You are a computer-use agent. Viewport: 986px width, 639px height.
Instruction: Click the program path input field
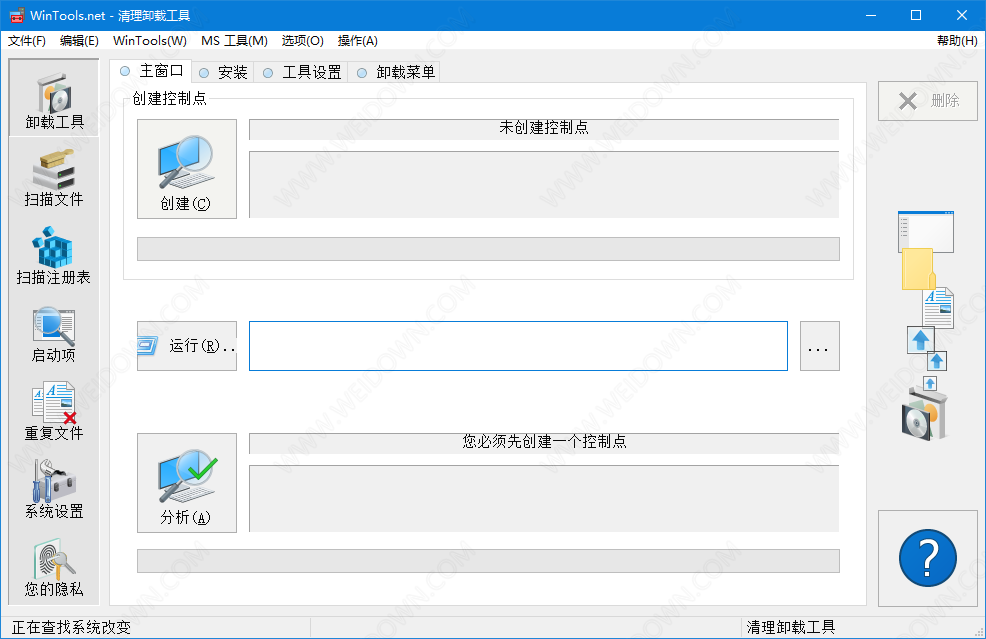[518, 346]
